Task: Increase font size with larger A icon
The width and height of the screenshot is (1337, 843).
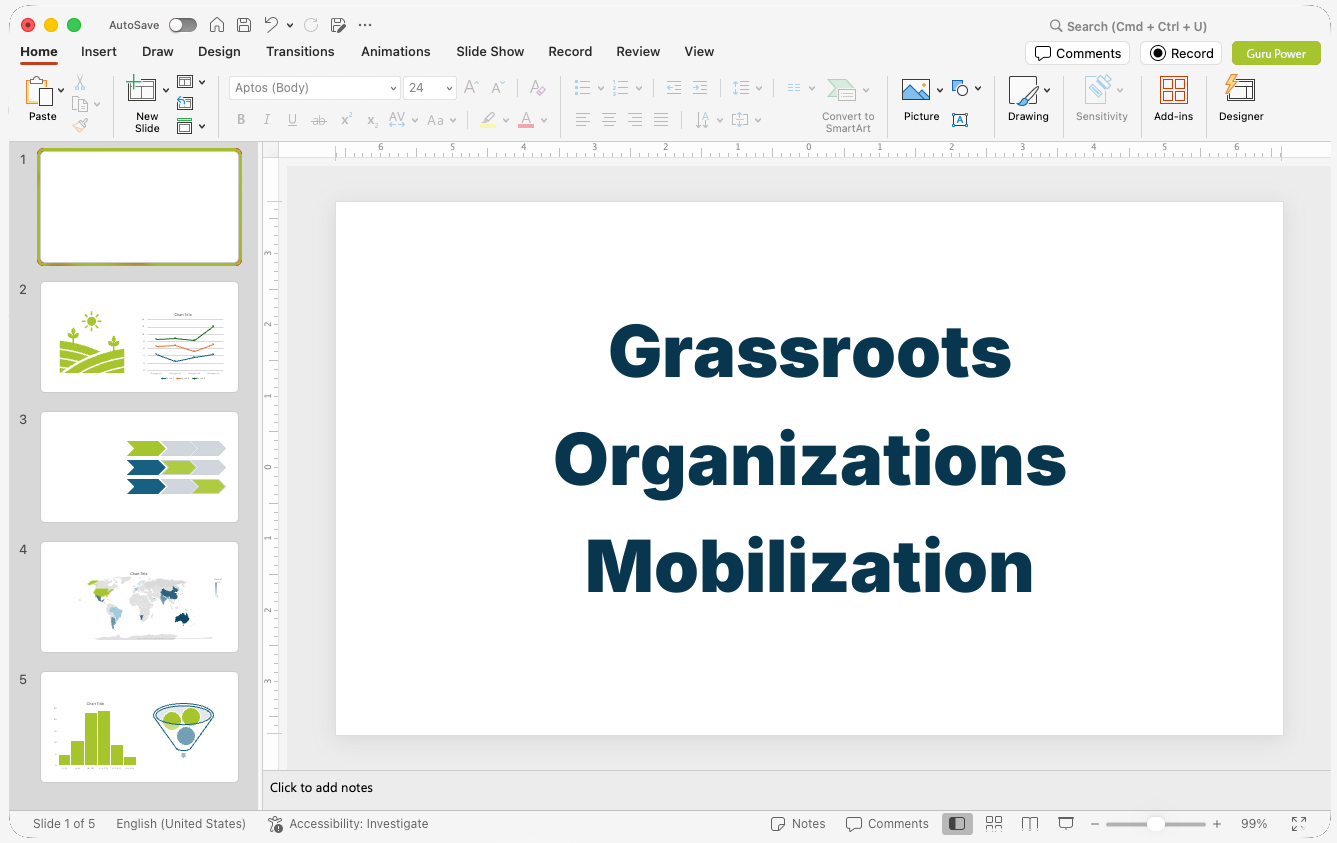Action: [472, 88]
